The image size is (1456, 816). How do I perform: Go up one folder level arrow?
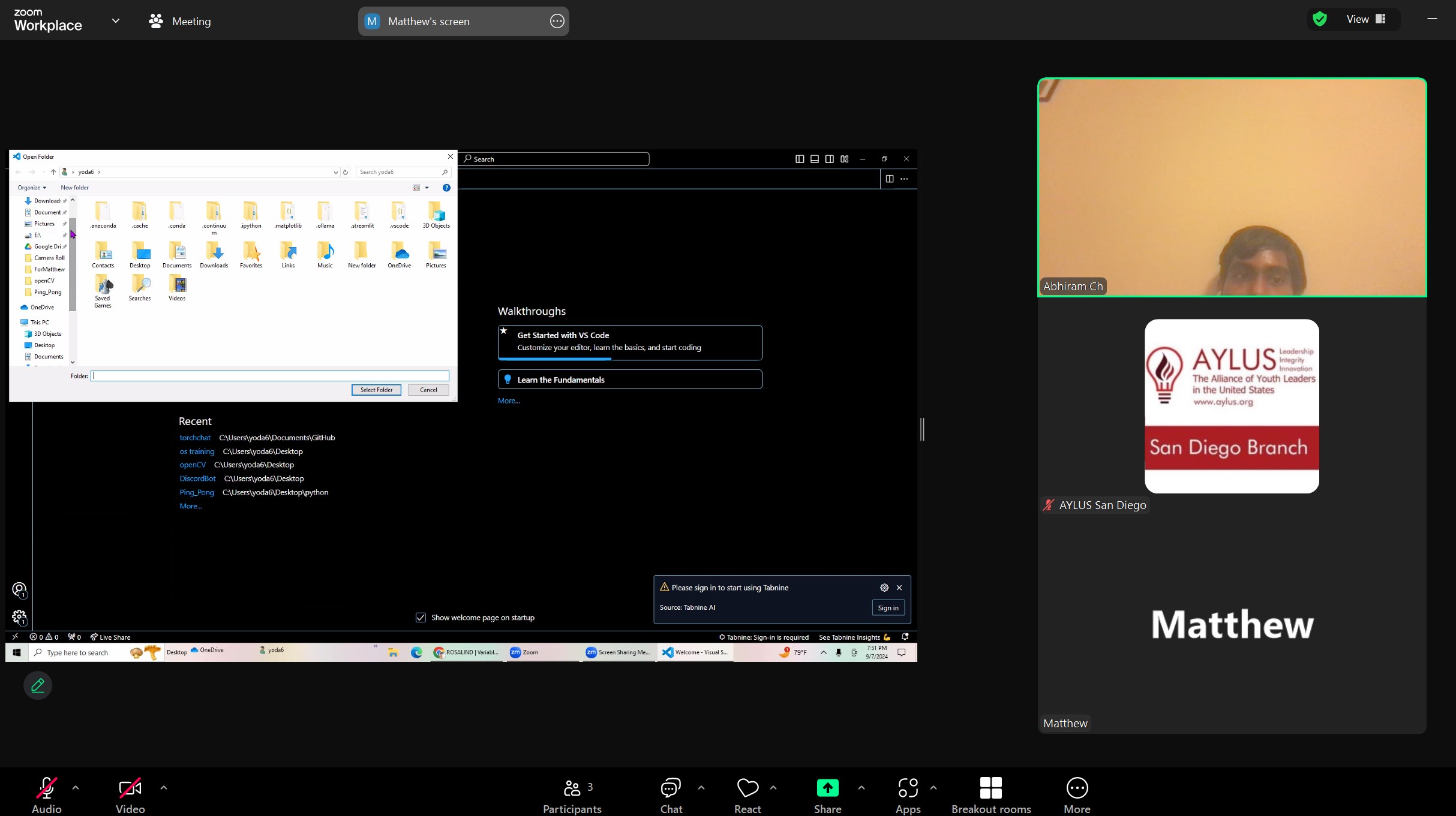pos(53,172)
